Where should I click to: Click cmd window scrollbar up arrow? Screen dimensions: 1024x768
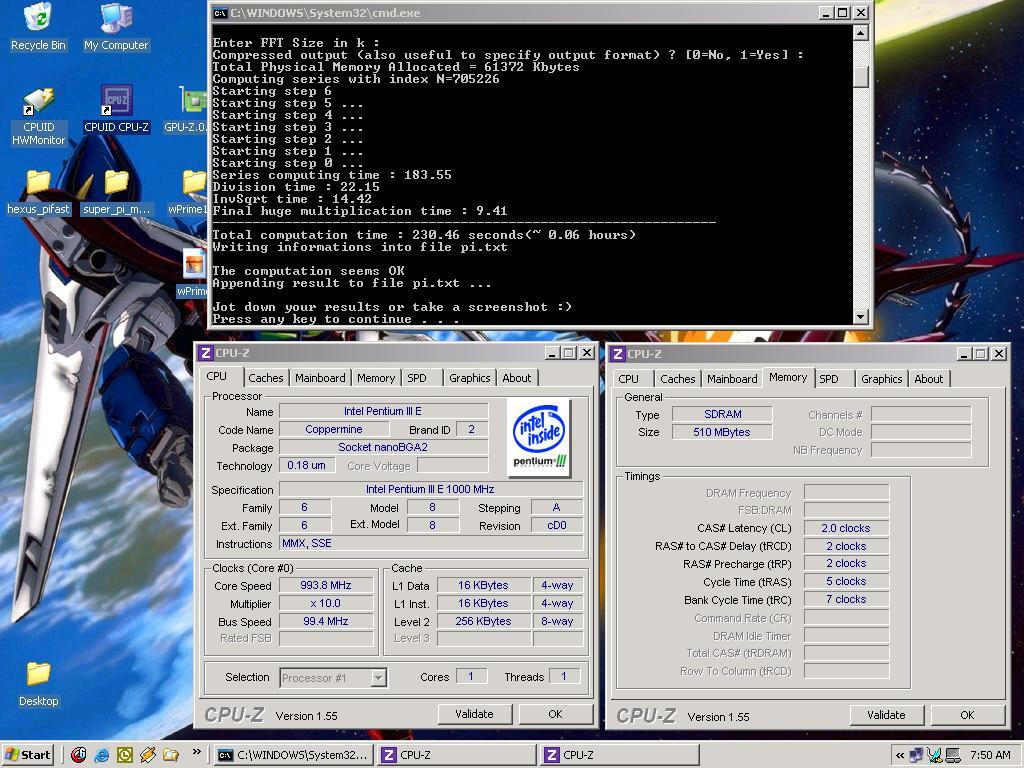tap(861, 32)
